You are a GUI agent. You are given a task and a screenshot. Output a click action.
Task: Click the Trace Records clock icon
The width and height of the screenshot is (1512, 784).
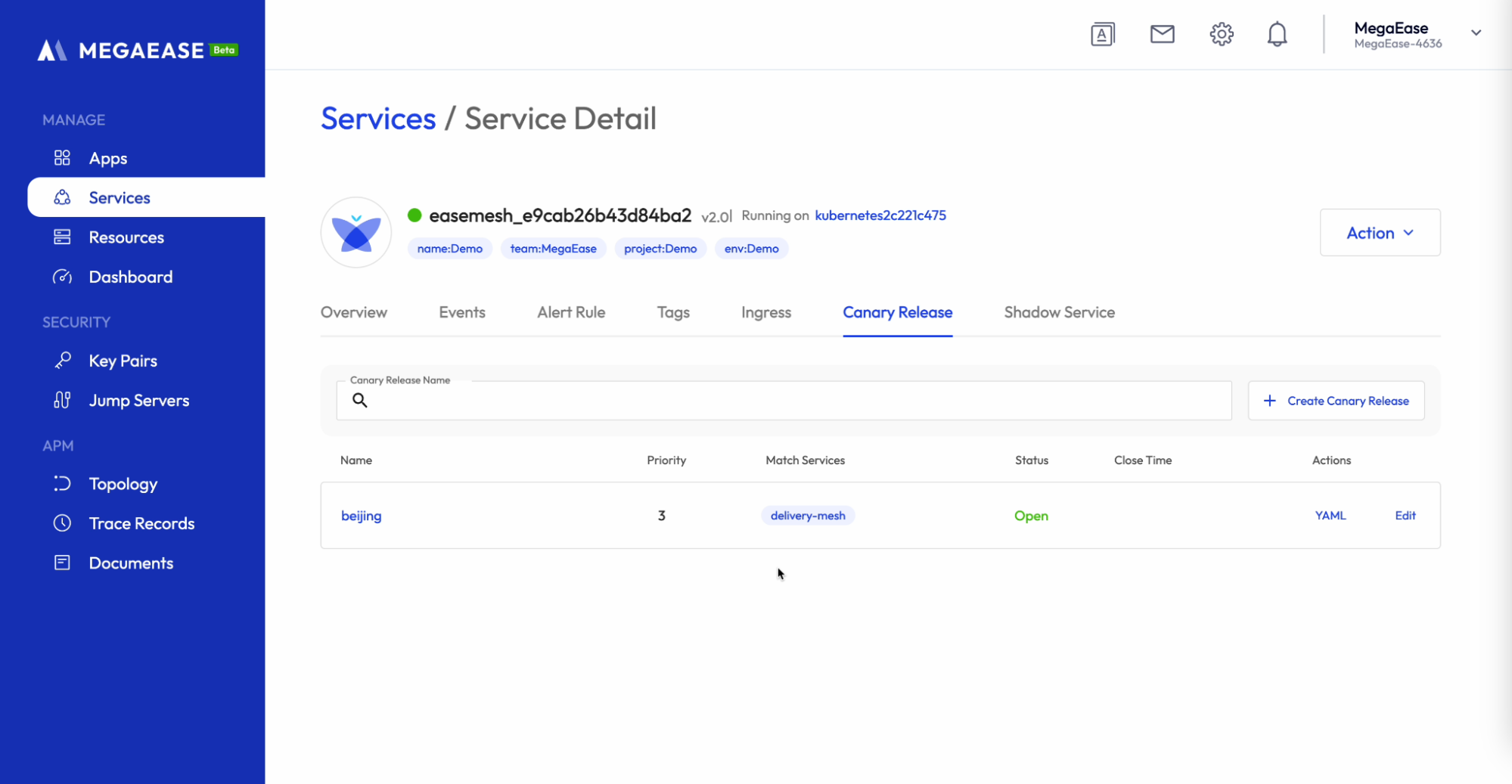tap(62, 523)
